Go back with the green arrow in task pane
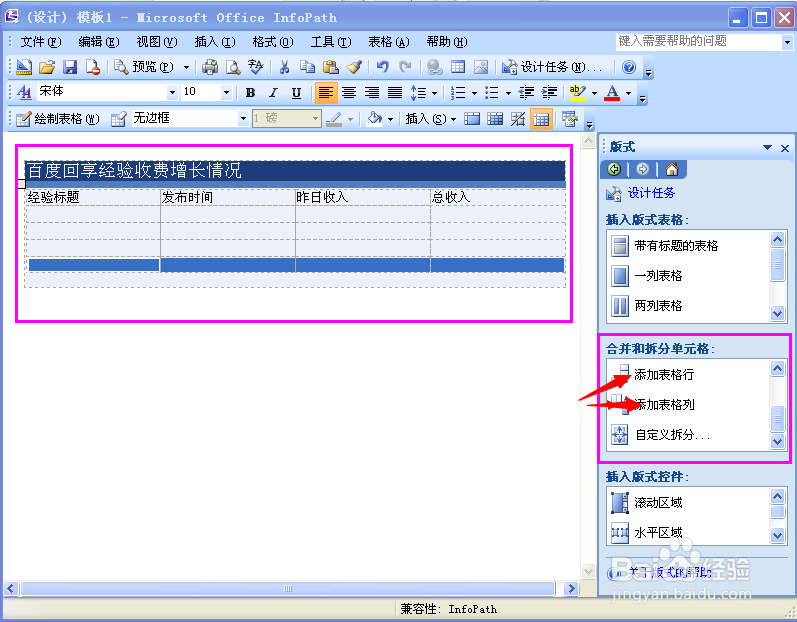 click(614, 169)
